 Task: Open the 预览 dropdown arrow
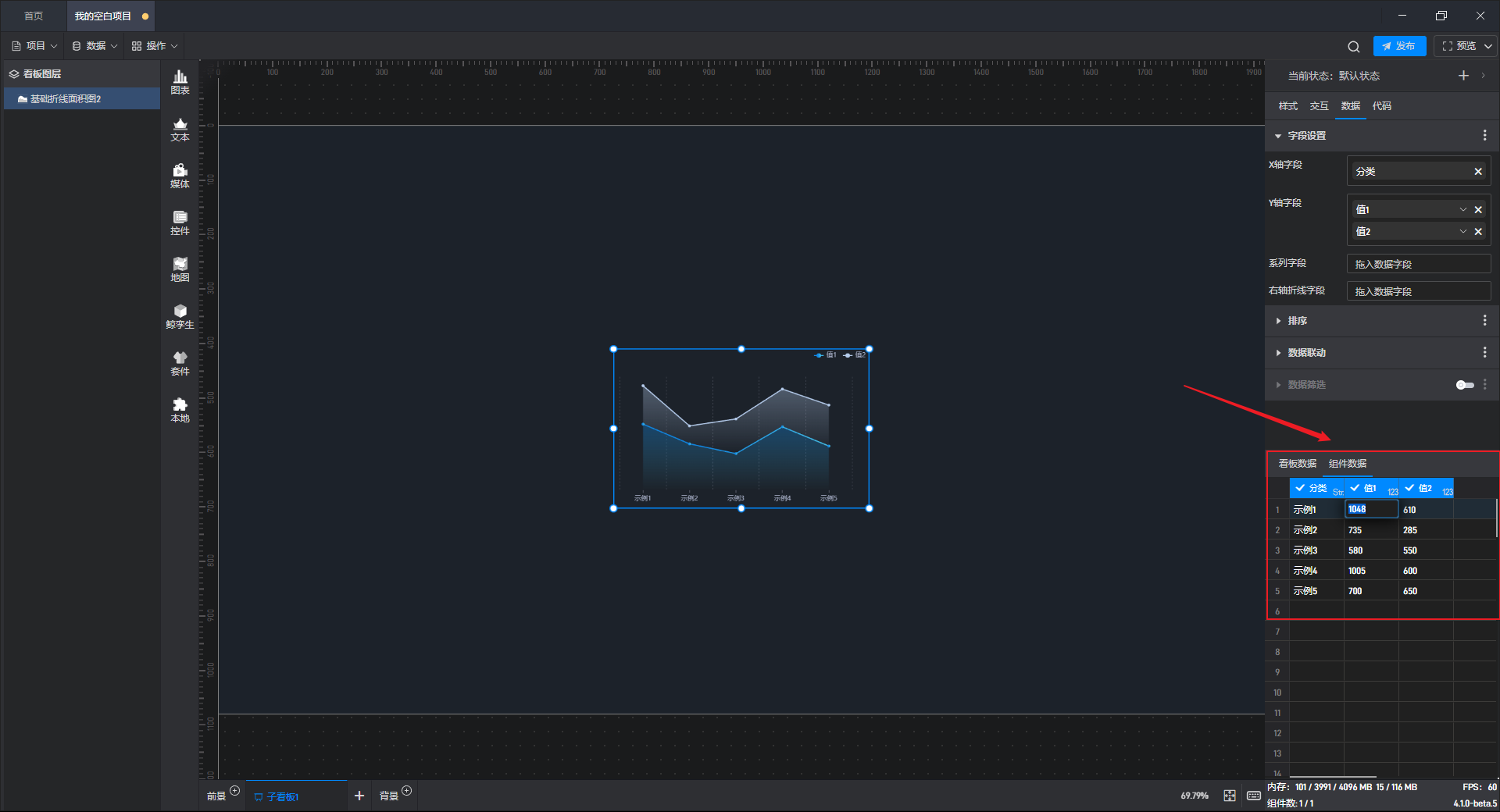coord(1488,46)
